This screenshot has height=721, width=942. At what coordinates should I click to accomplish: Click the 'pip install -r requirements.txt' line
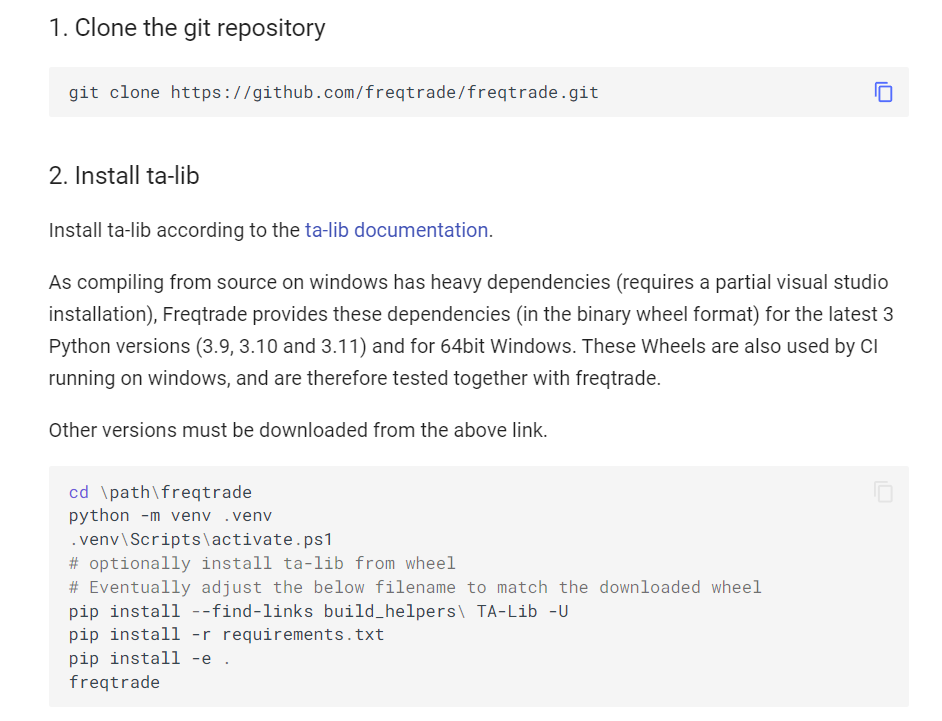(x=226, y=634)
